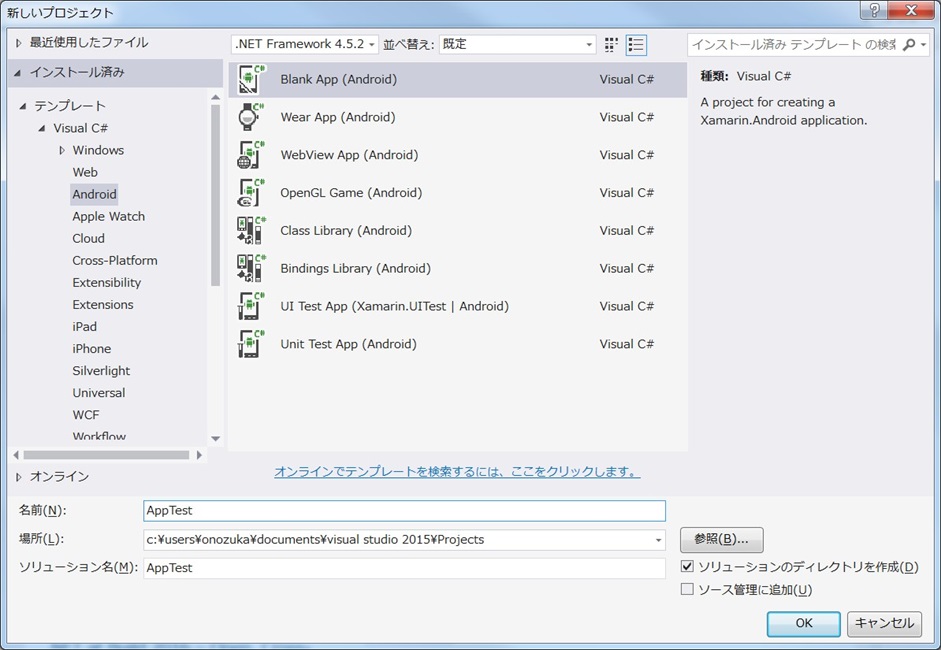
Task: Click the 参照(B)... browse button
Action: (x=721, y=540)
